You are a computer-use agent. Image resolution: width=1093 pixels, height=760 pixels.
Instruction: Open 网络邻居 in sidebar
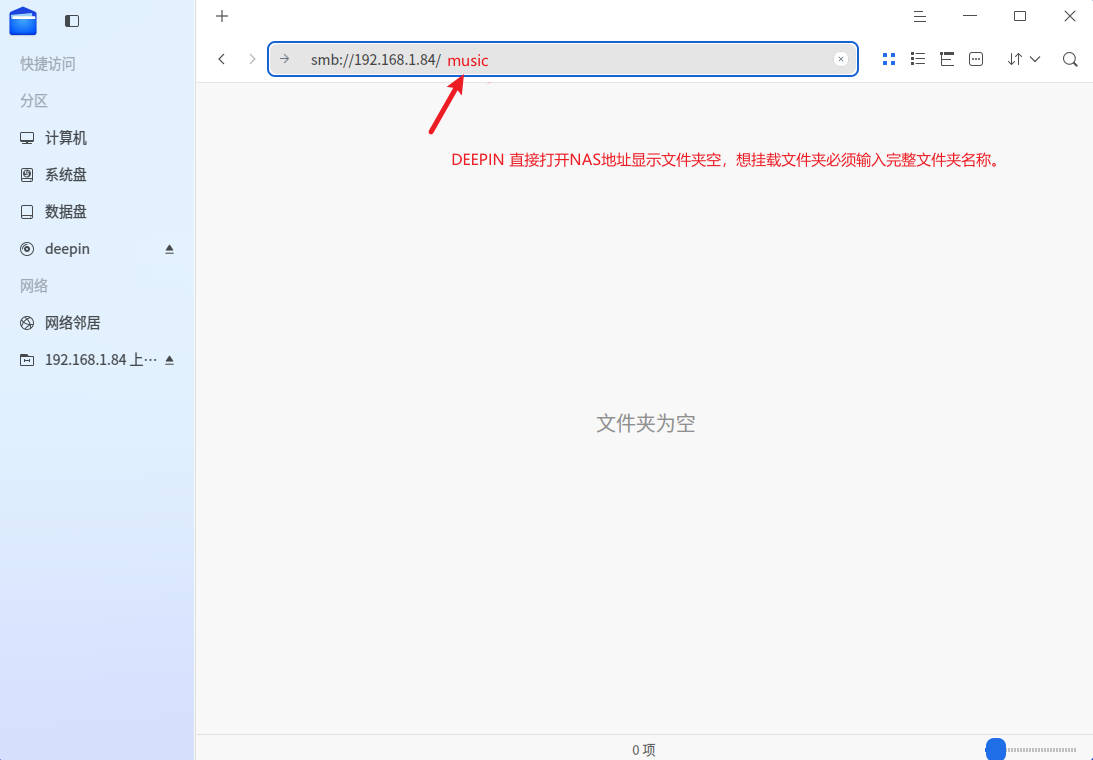click(x=97, y=323)
